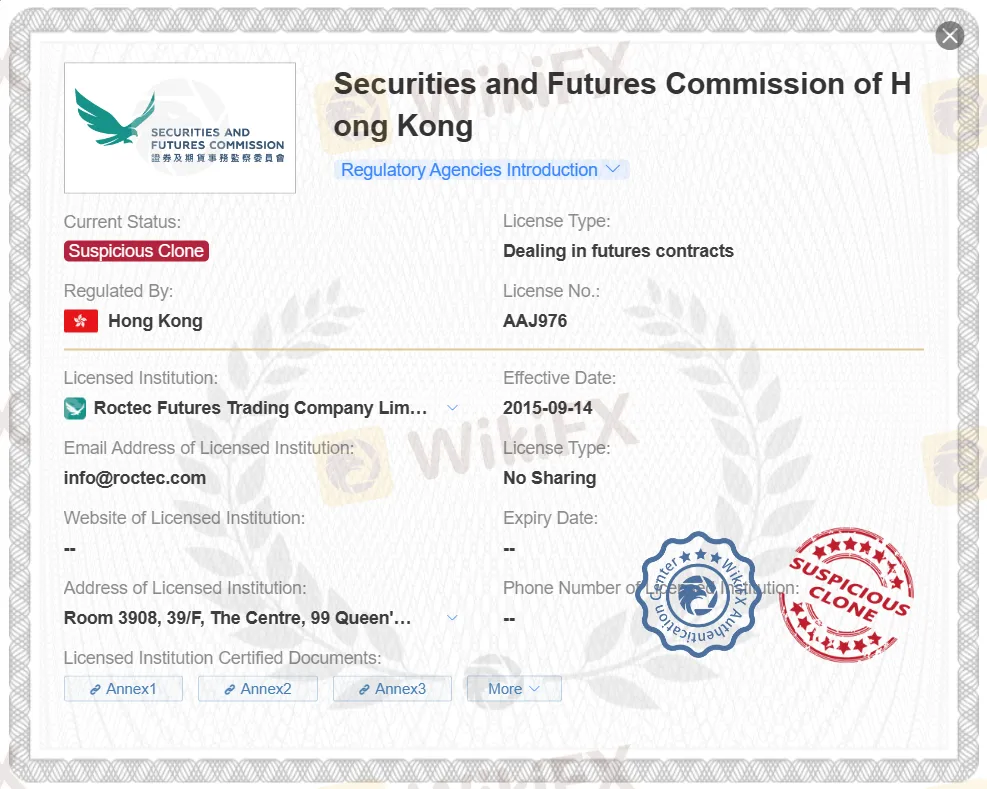
Task: Click the info@roctec.com email address
Action: [135, 478]
